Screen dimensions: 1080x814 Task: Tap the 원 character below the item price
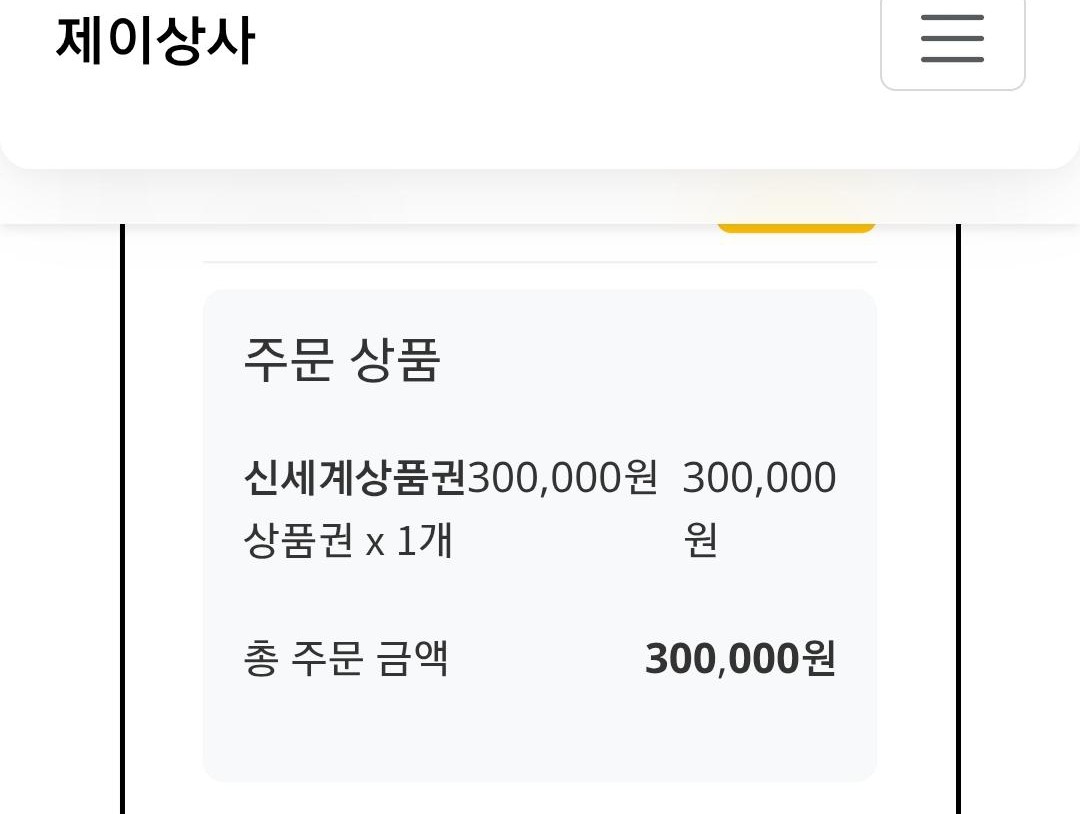(701, 541)
